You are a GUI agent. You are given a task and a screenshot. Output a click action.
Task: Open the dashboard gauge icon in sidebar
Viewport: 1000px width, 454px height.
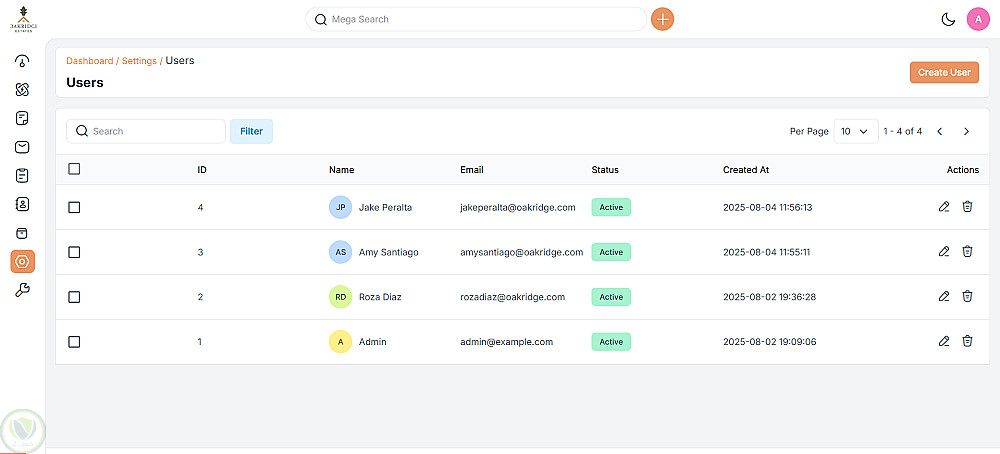click(x=22, y=61)
